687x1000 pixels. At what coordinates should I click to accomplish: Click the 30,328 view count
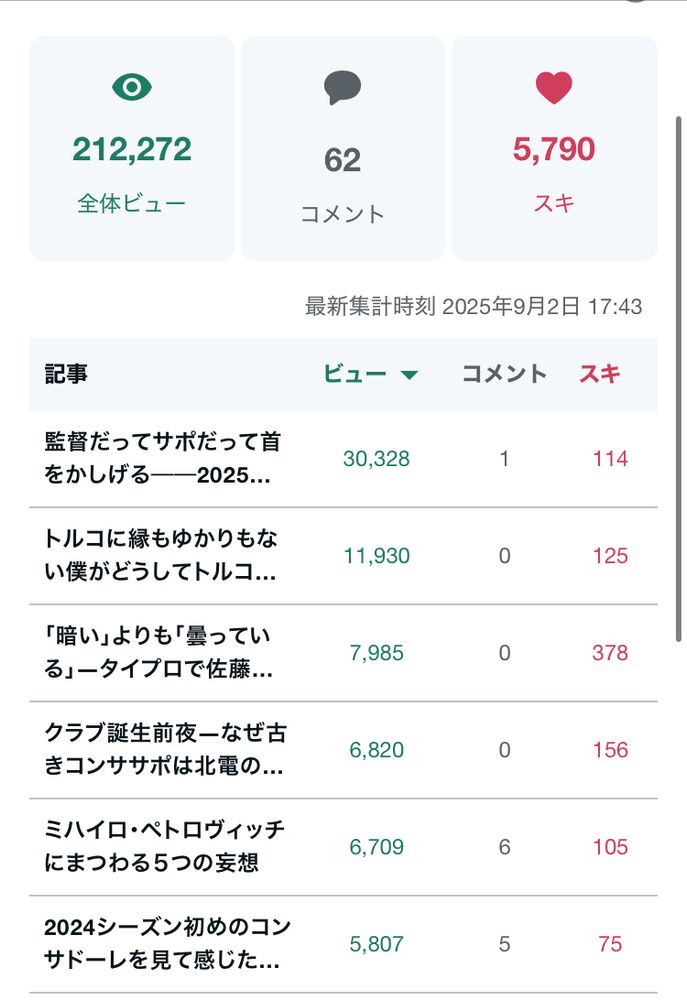click(x=376, y=459)
